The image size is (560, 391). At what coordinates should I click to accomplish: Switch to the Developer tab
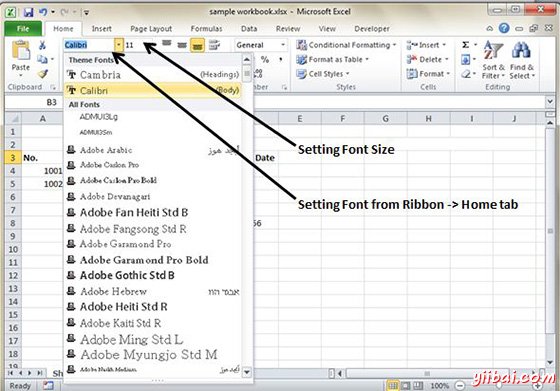[372, 29]
